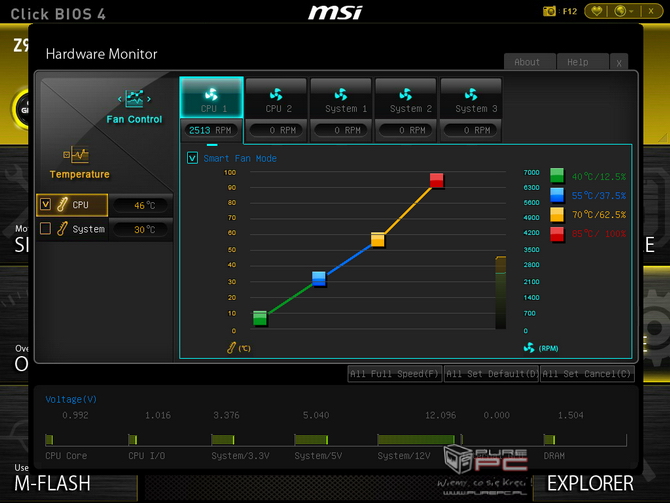Select the red curve point on graph
This screenshot has width=670, height=503.
tap(437, 180)
